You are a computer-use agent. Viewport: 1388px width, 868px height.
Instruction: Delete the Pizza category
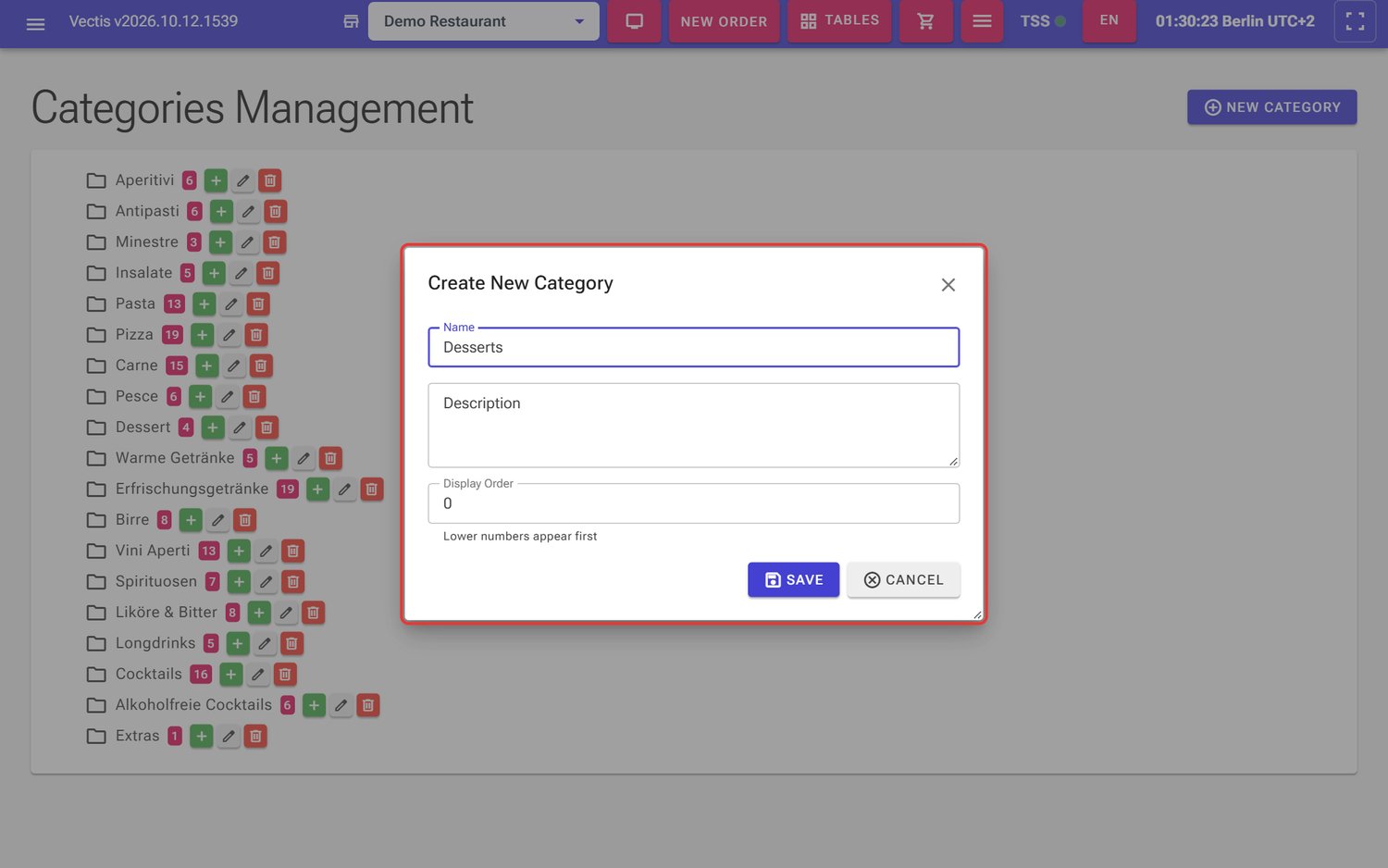pos(256,335)
